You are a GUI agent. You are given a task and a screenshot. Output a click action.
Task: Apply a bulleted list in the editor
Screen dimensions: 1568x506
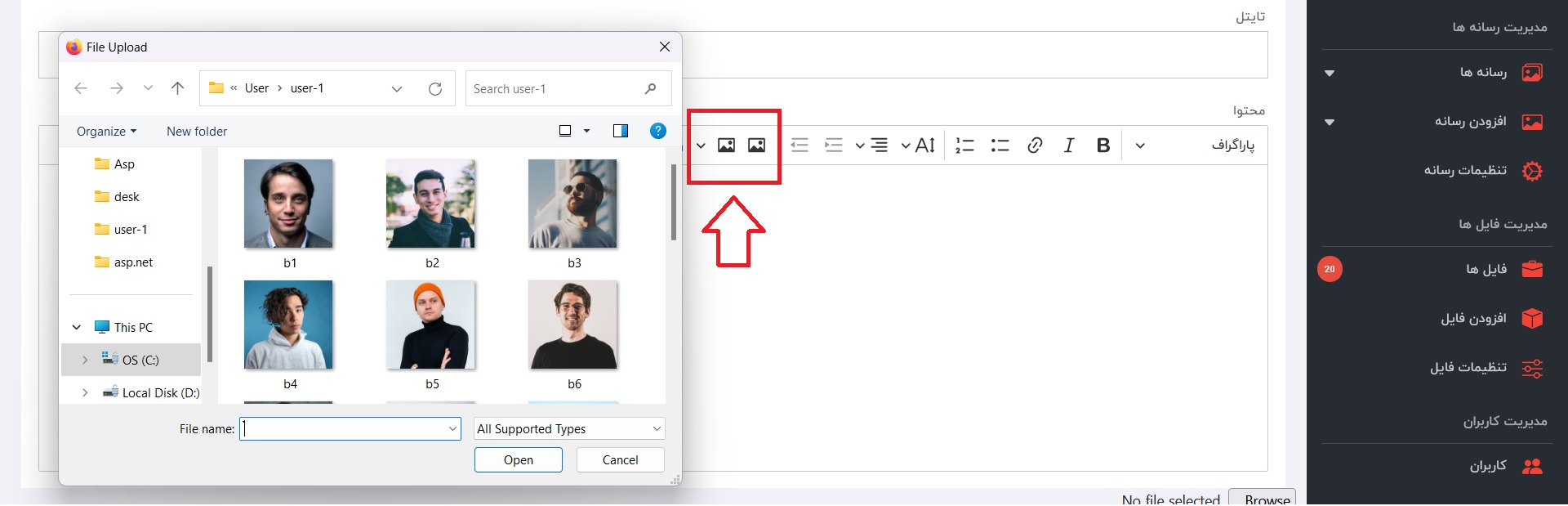1000,146
